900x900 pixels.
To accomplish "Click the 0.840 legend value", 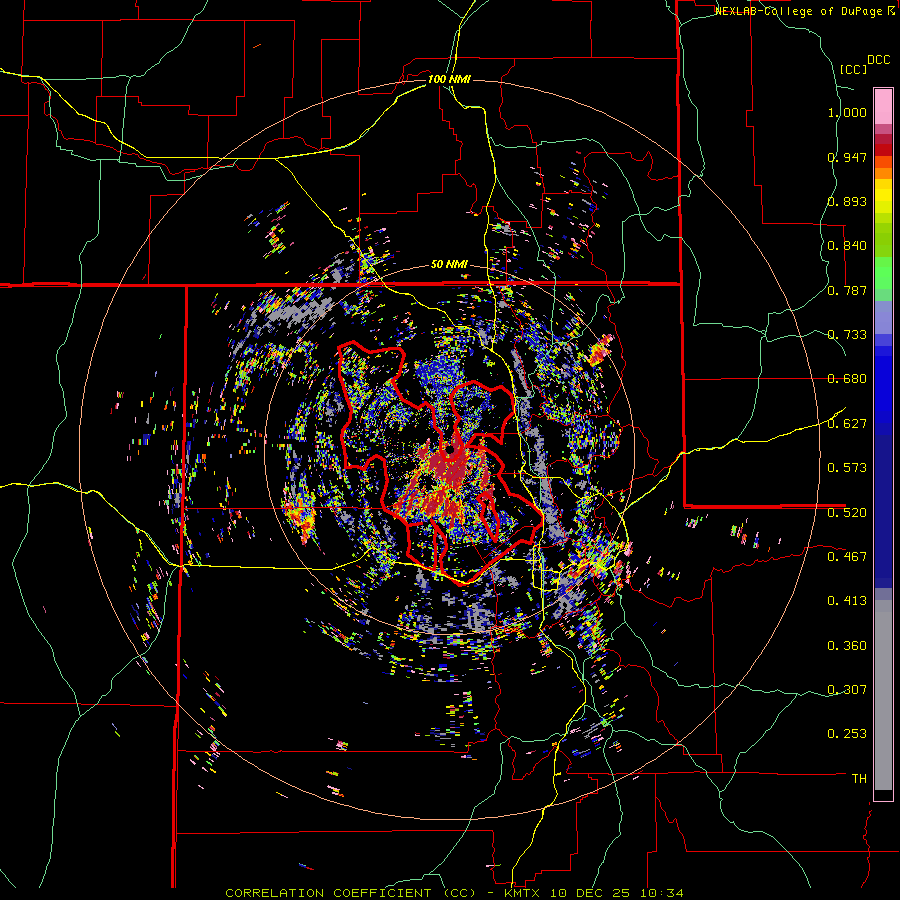I will (847, 246).
